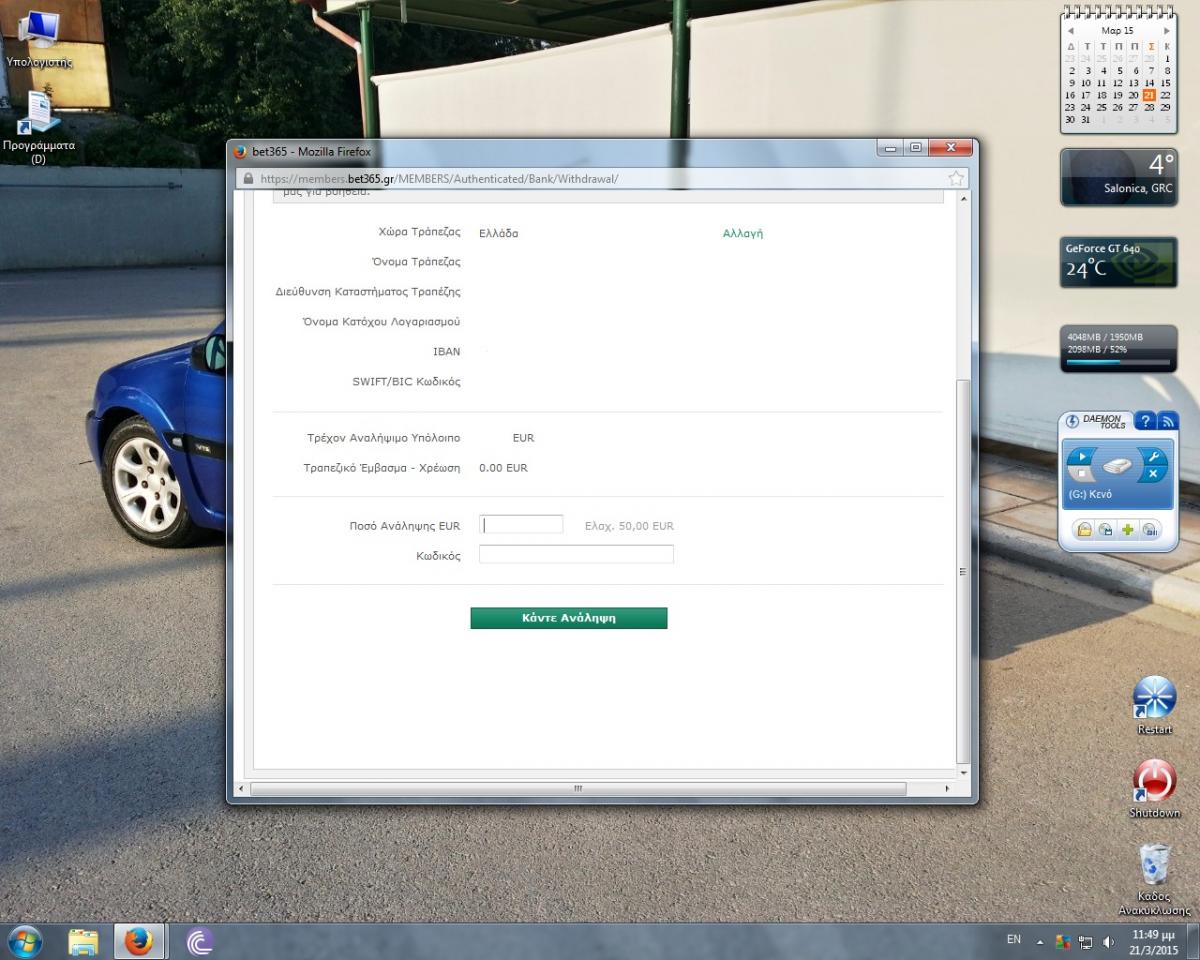Click Daemon Tools gadget help question mark

[x=1145, y=421]
